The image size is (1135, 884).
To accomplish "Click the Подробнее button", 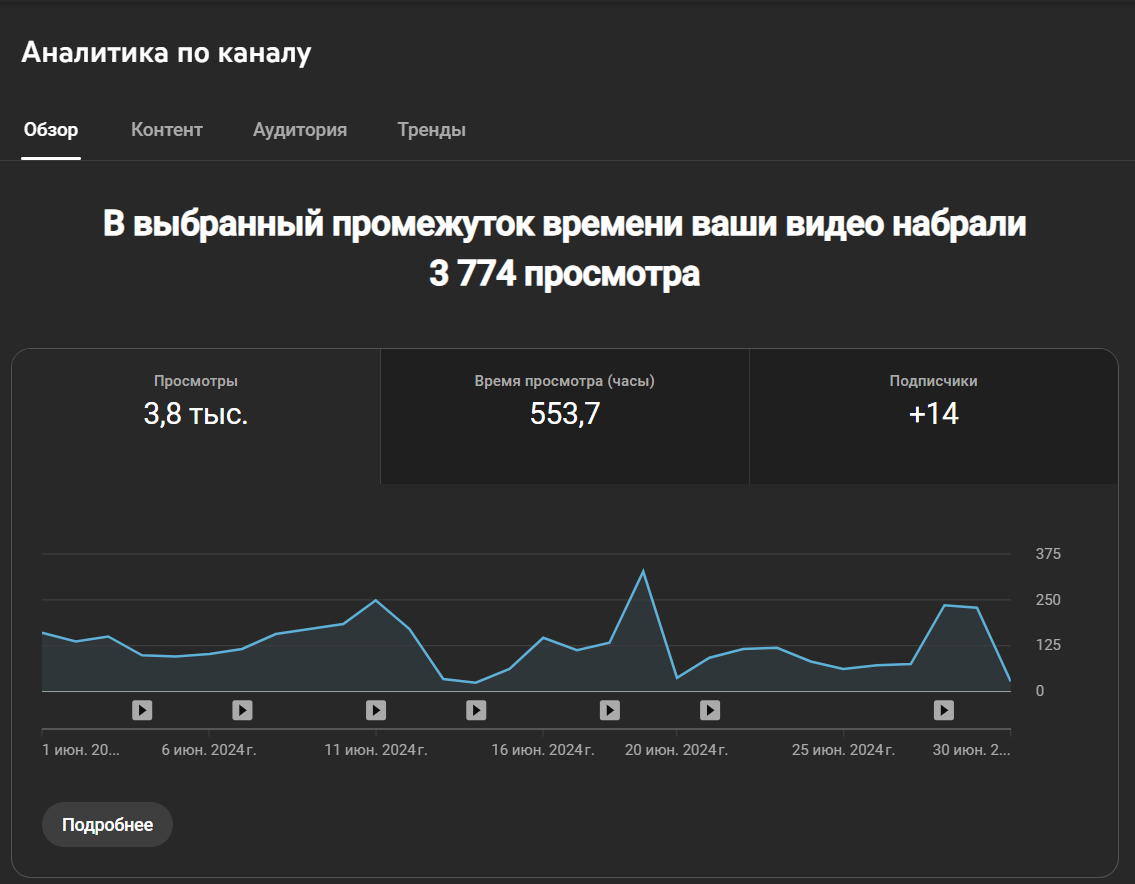I will coord(107,824).
